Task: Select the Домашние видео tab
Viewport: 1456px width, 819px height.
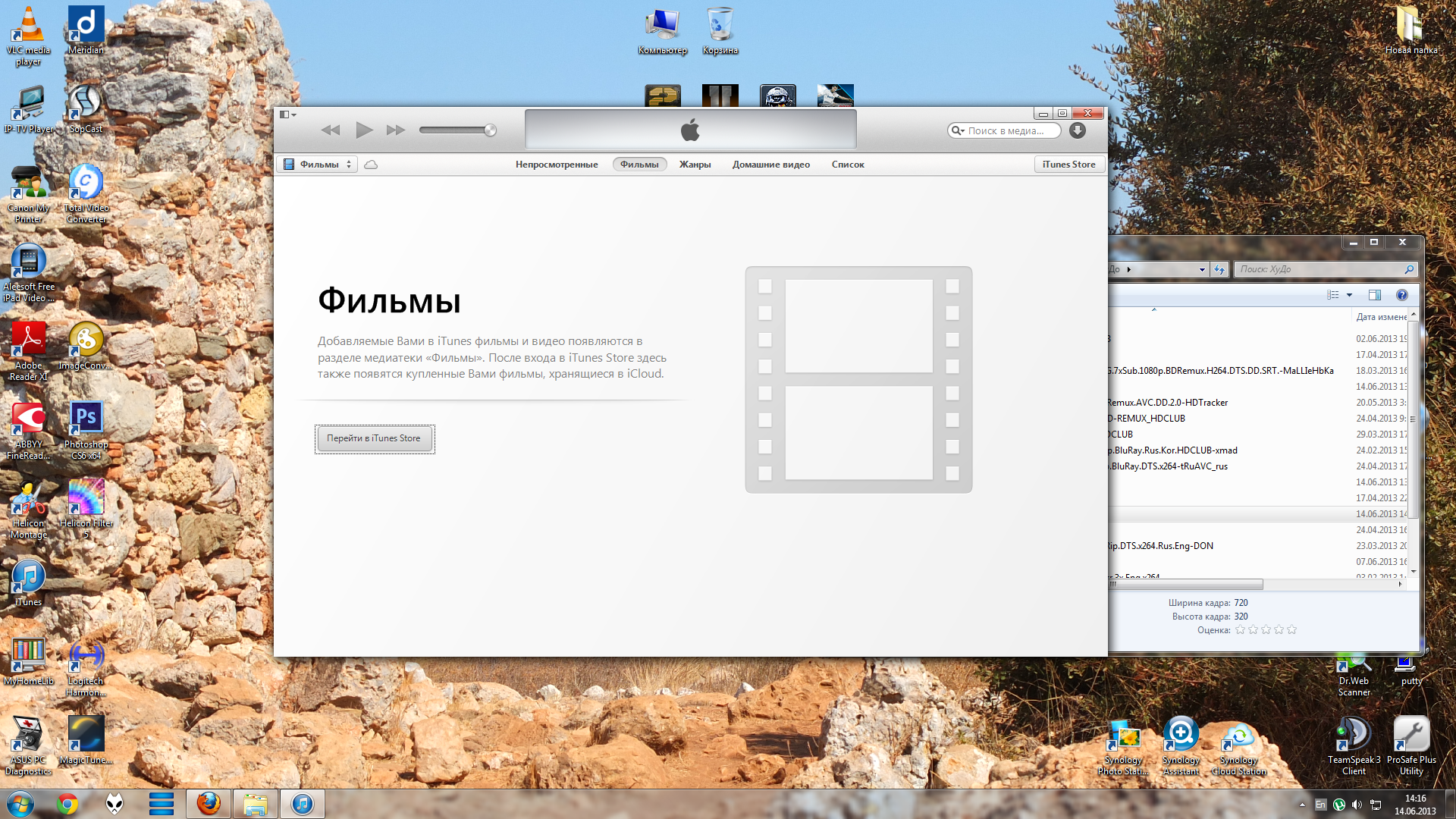Action: (770, 165)
